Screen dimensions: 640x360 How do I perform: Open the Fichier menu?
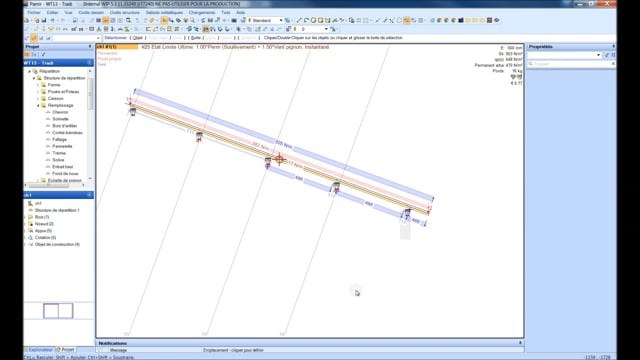(x=34, y=13)
